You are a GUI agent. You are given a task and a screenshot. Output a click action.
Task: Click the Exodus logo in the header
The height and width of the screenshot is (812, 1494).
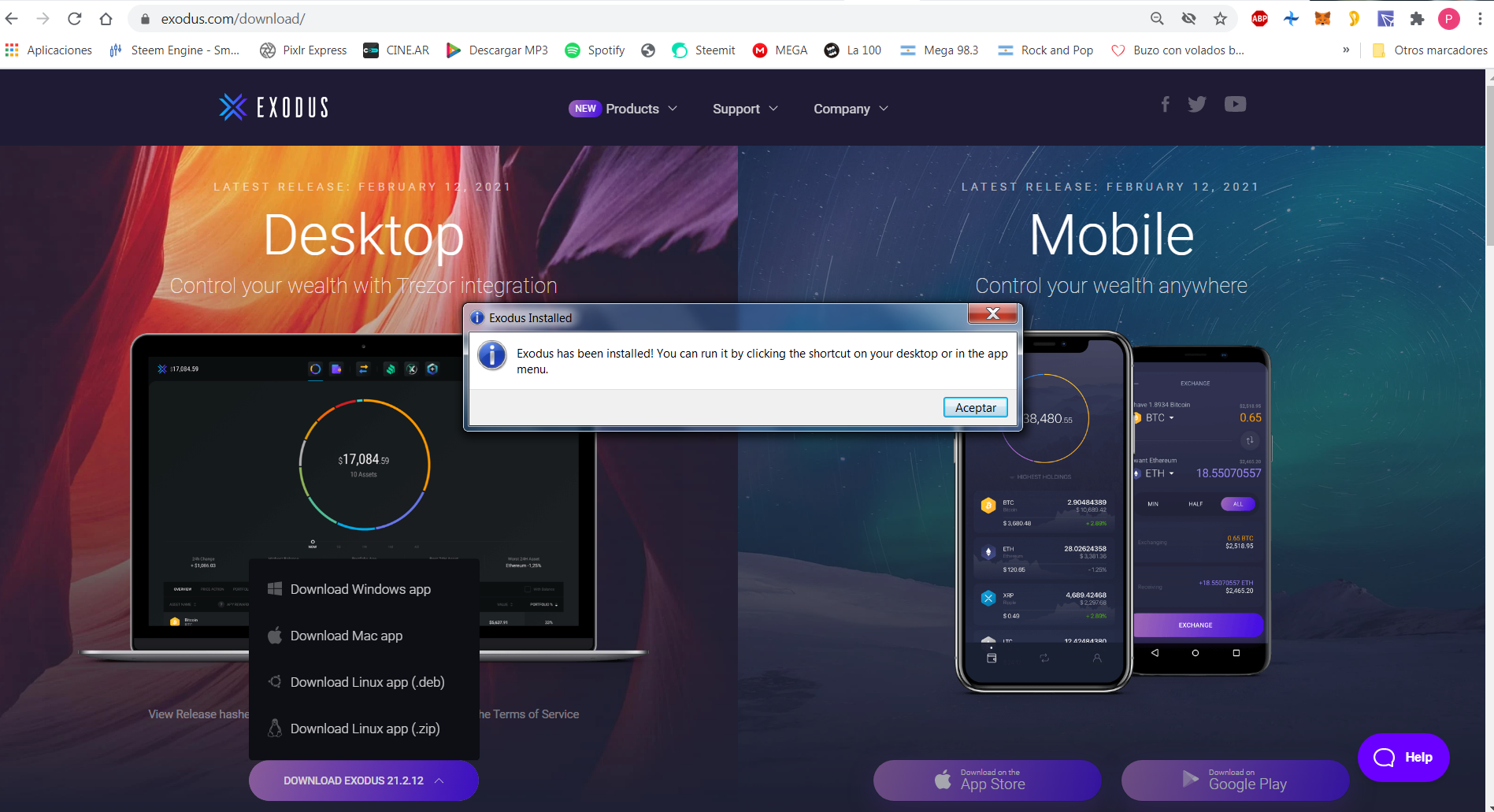(273, 107)
